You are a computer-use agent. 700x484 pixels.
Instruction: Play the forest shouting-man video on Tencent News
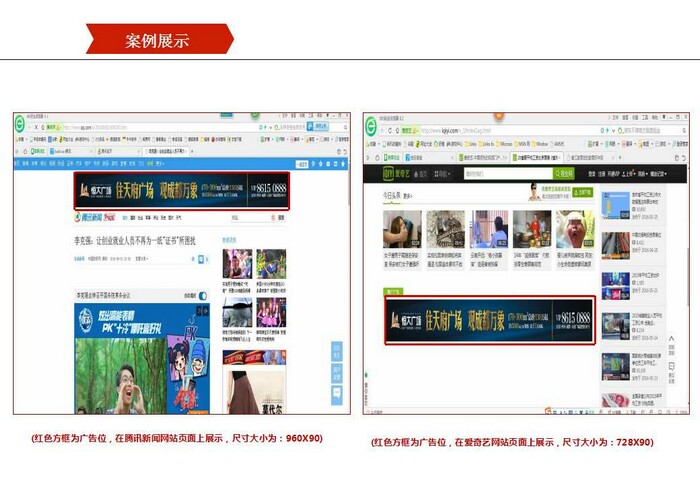pos(142,359)
